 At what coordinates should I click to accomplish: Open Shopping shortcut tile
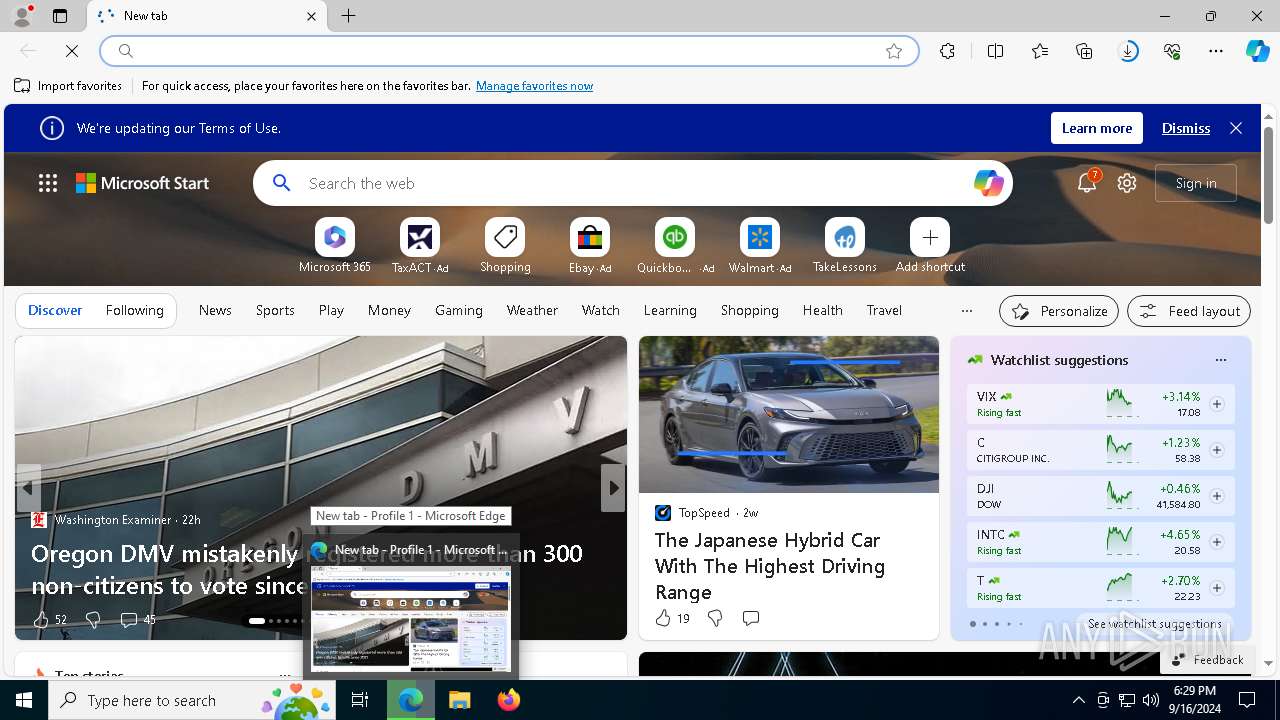(x=505, y=245)
